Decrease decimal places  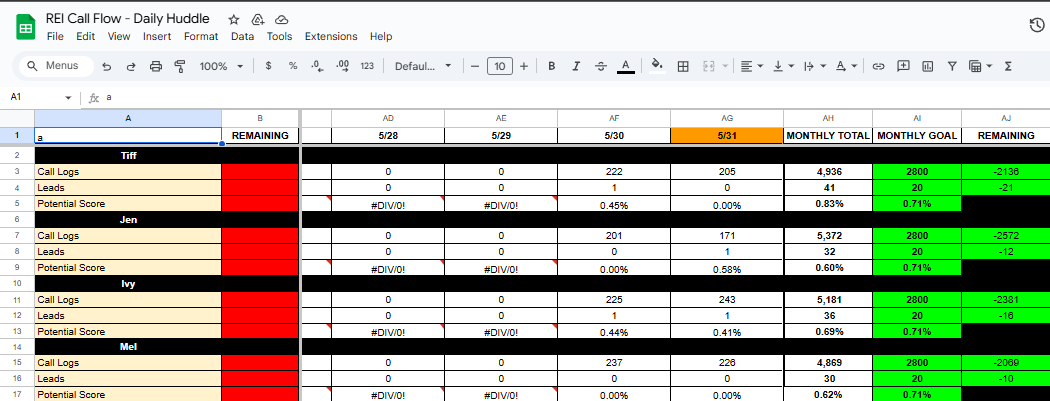pos(317,66)
